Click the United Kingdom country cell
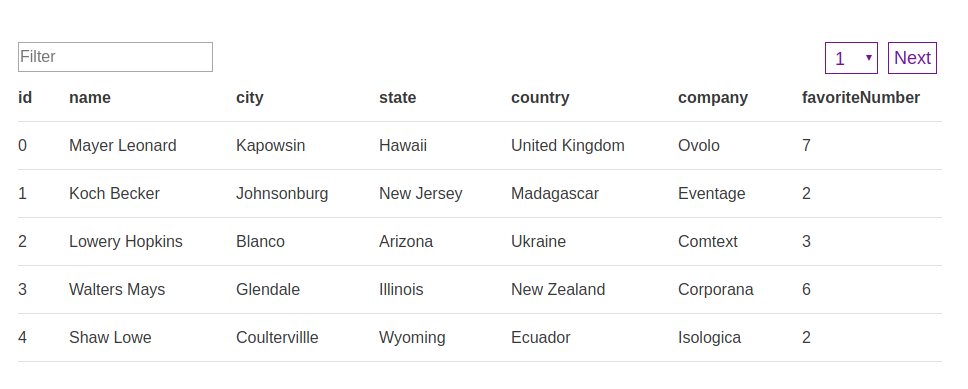968x389 pixels. click(568, 146)
